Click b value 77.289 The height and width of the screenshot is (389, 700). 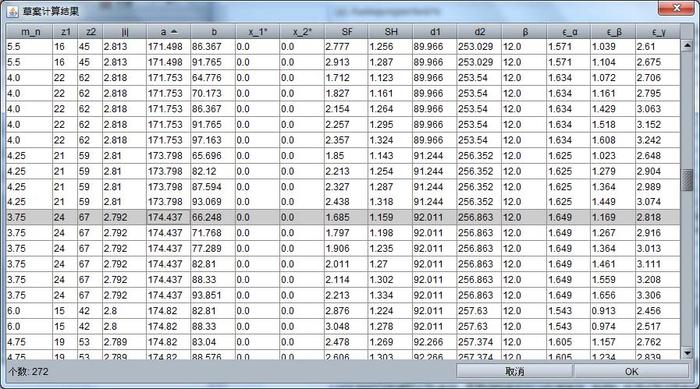click(213, 249)
